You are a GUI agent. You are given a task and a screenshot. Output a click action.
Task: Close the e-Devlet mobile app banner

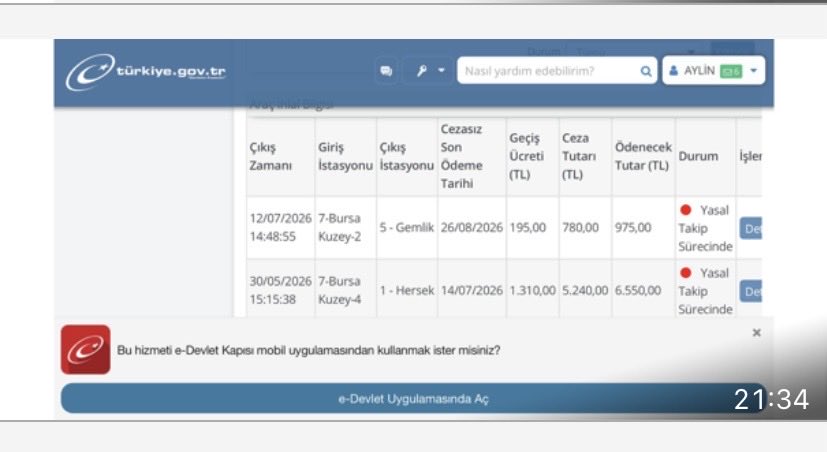coord(756,333)
